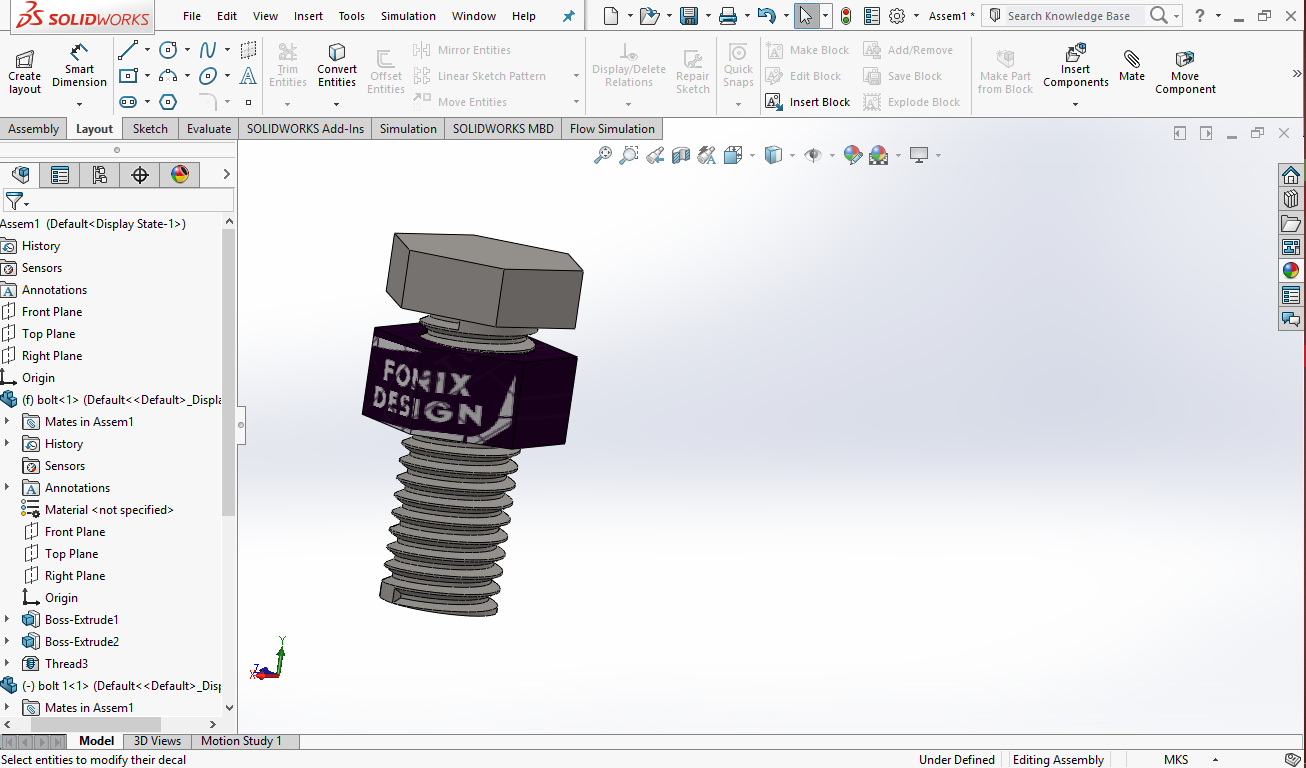Open the Display Style dropdown arrow
This screenshot has height=768, width=1306.
click(x=792, y=155)
